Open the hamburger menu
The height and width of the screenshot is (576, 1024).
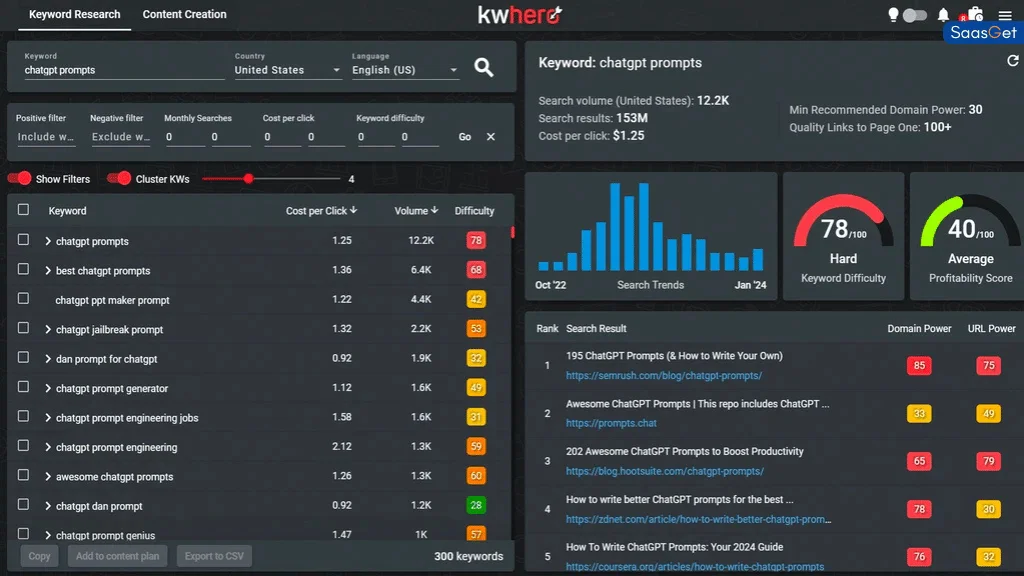1005,15
